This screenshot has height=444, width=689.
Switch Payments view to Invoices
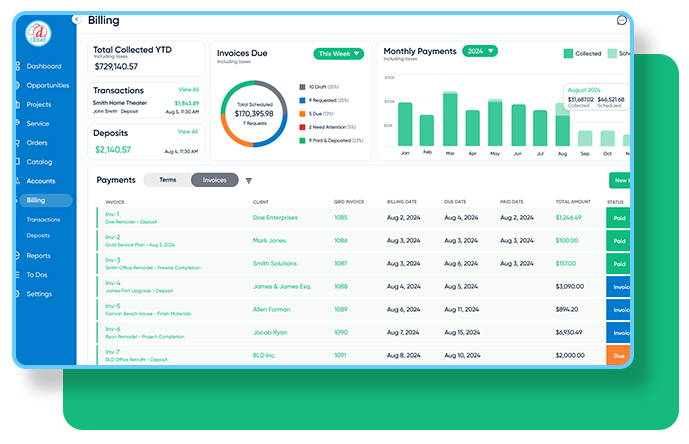[x=214, y=180]
